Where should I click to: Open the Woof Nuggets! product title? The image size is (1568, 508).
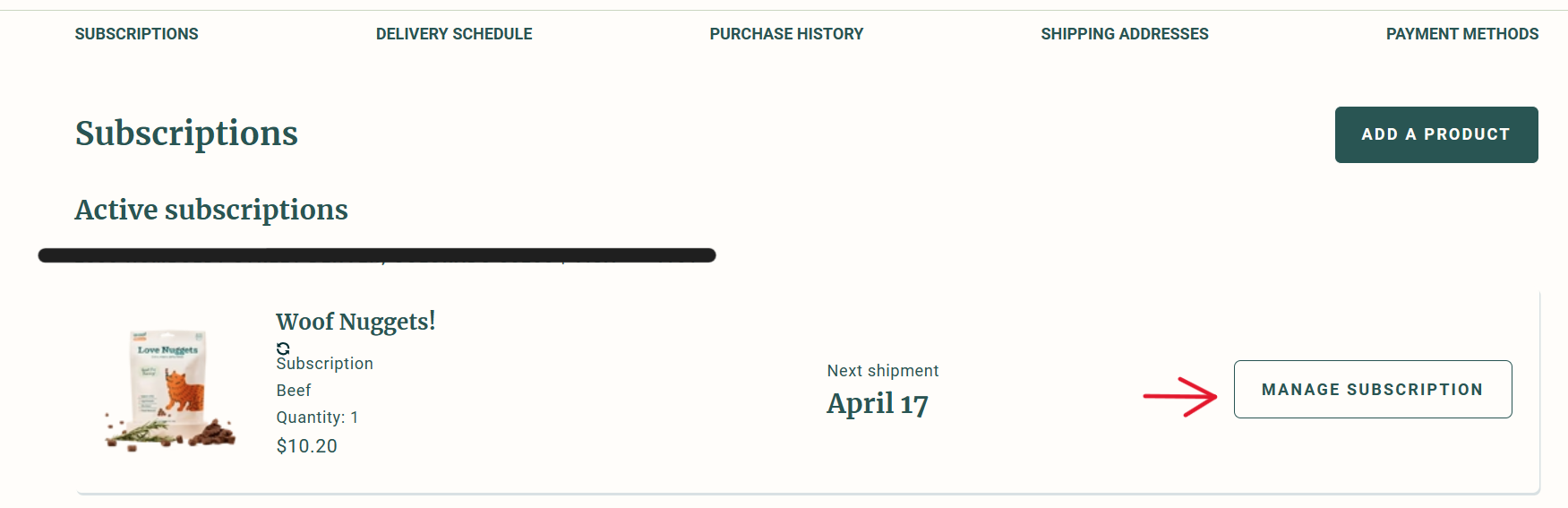click(x=356, y=322)
